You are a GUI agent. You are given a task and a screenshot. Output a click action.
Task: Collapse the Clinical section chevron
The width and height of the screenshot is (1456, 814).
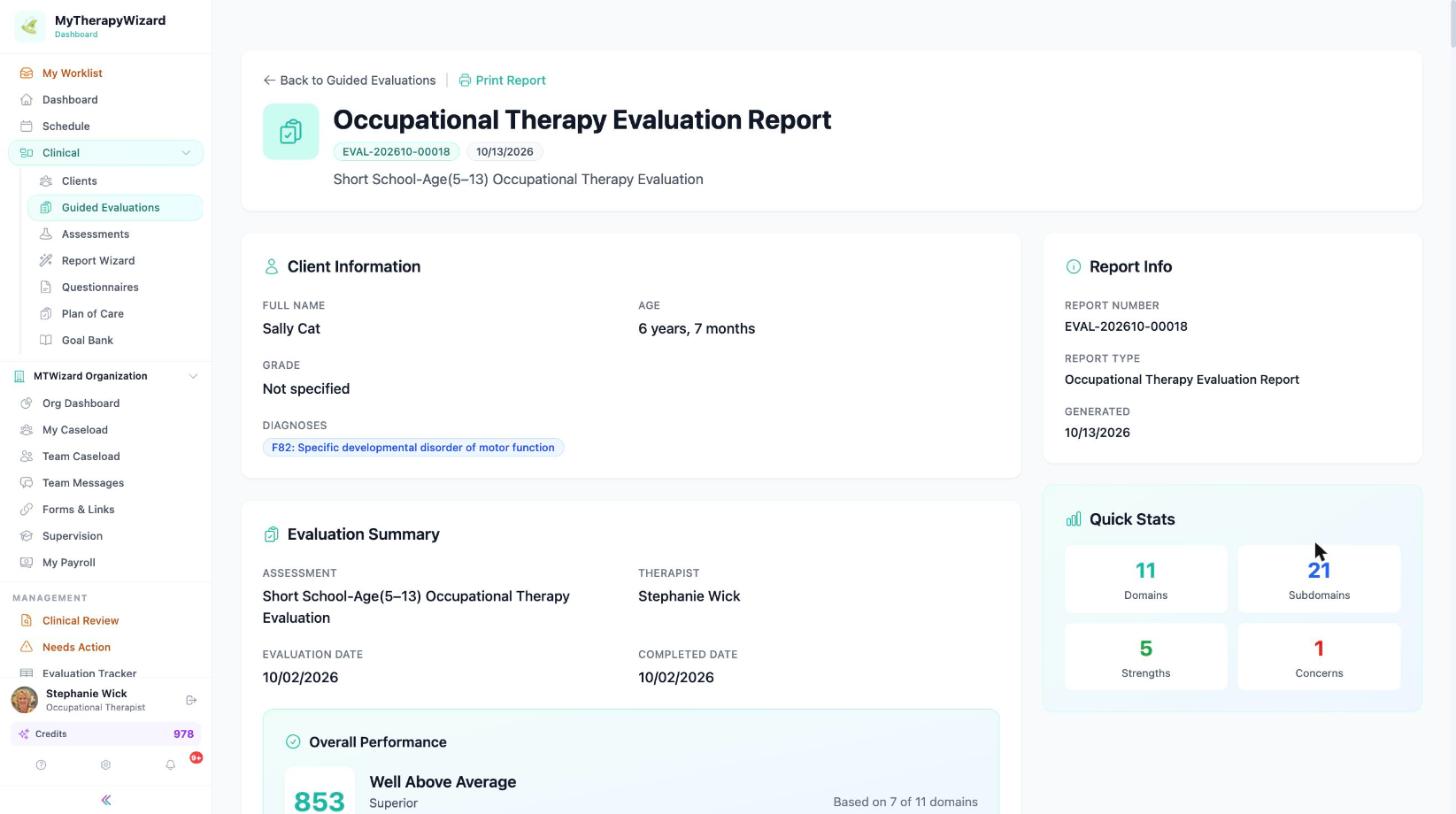185,153
